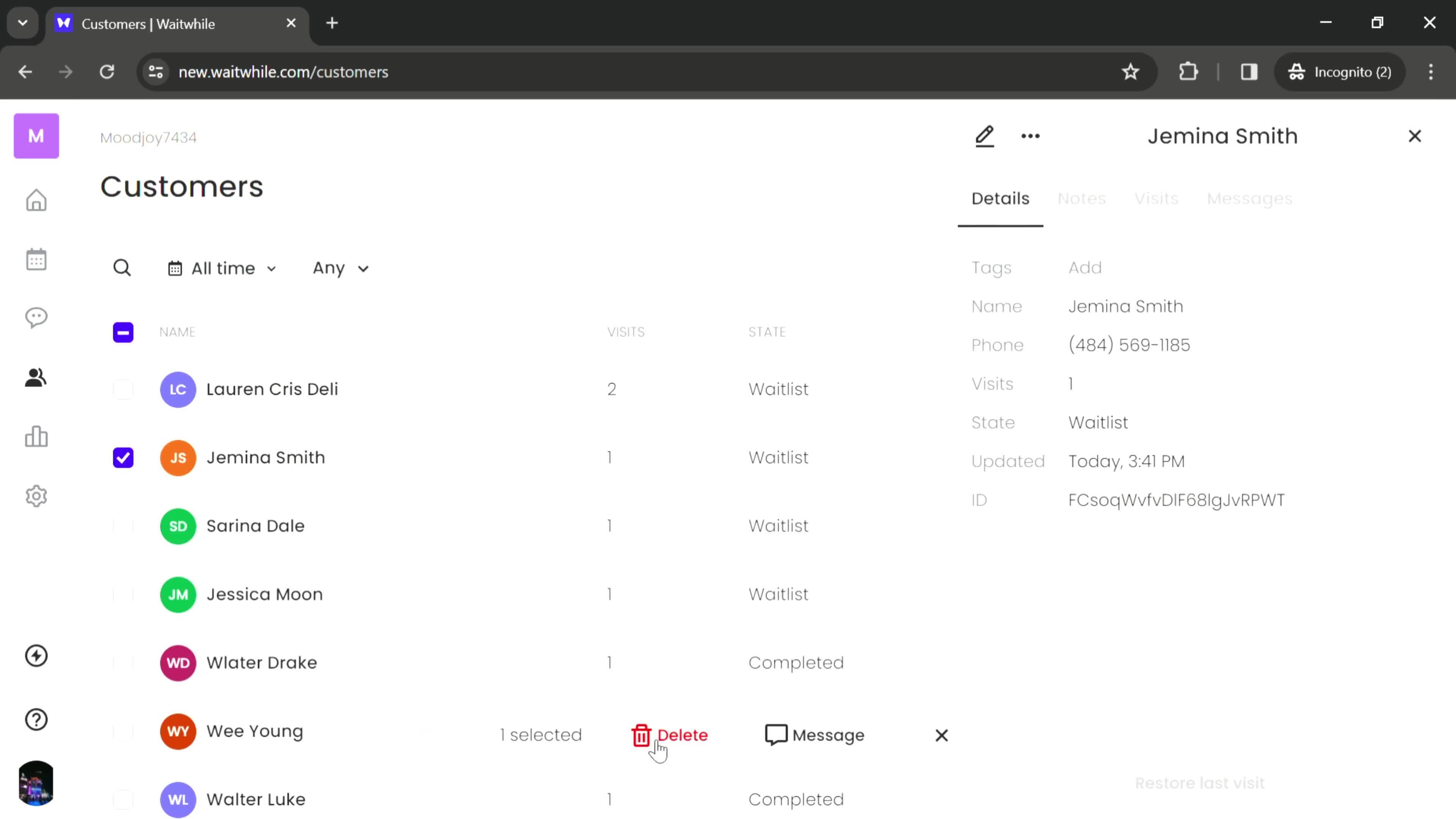Toggle the indeterminate top checkbox
This screenshot has height=819, width=1456.
click(123, 332)
